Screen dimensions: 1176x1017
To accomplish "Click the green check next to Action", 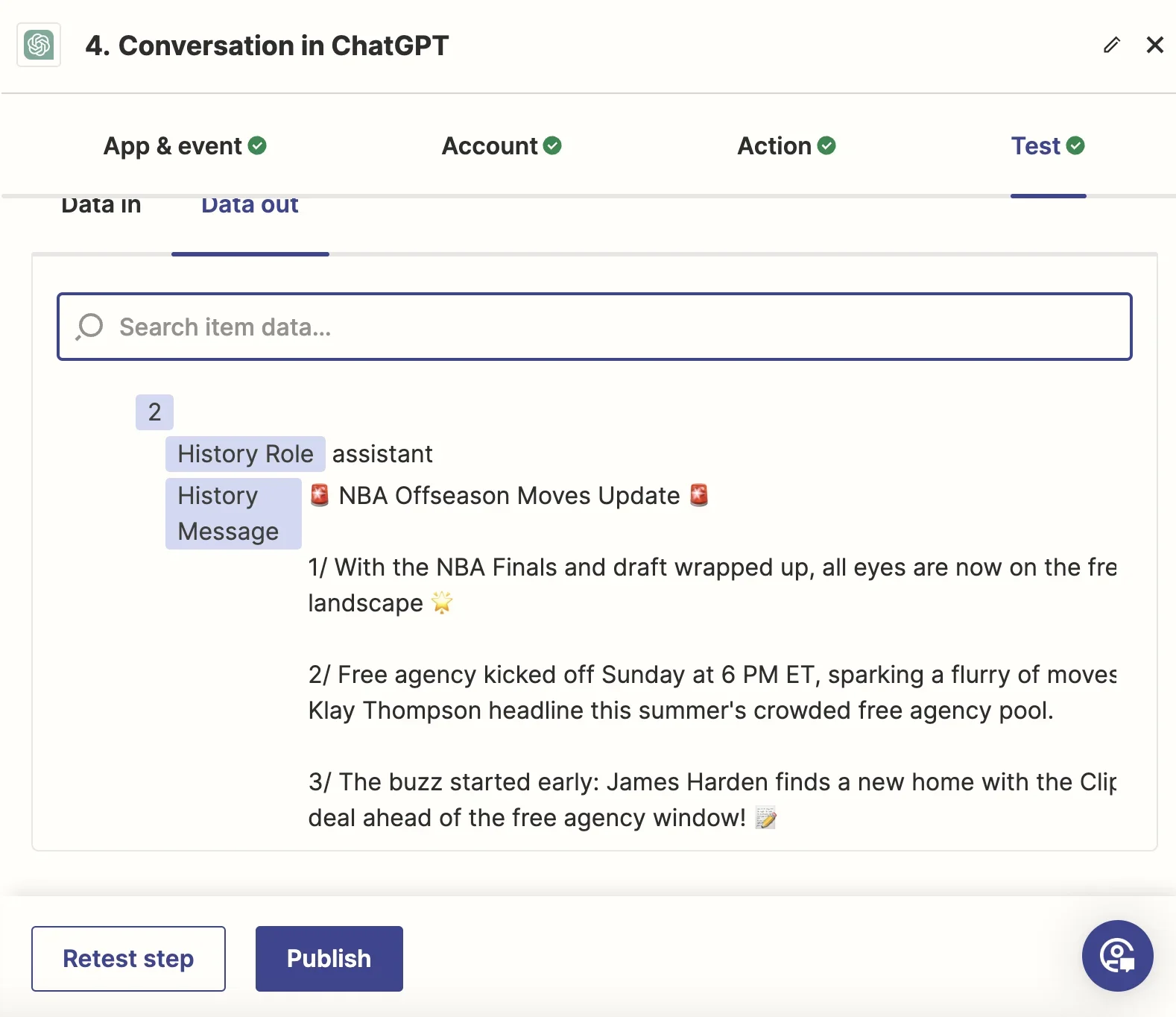I will (826, 145).
